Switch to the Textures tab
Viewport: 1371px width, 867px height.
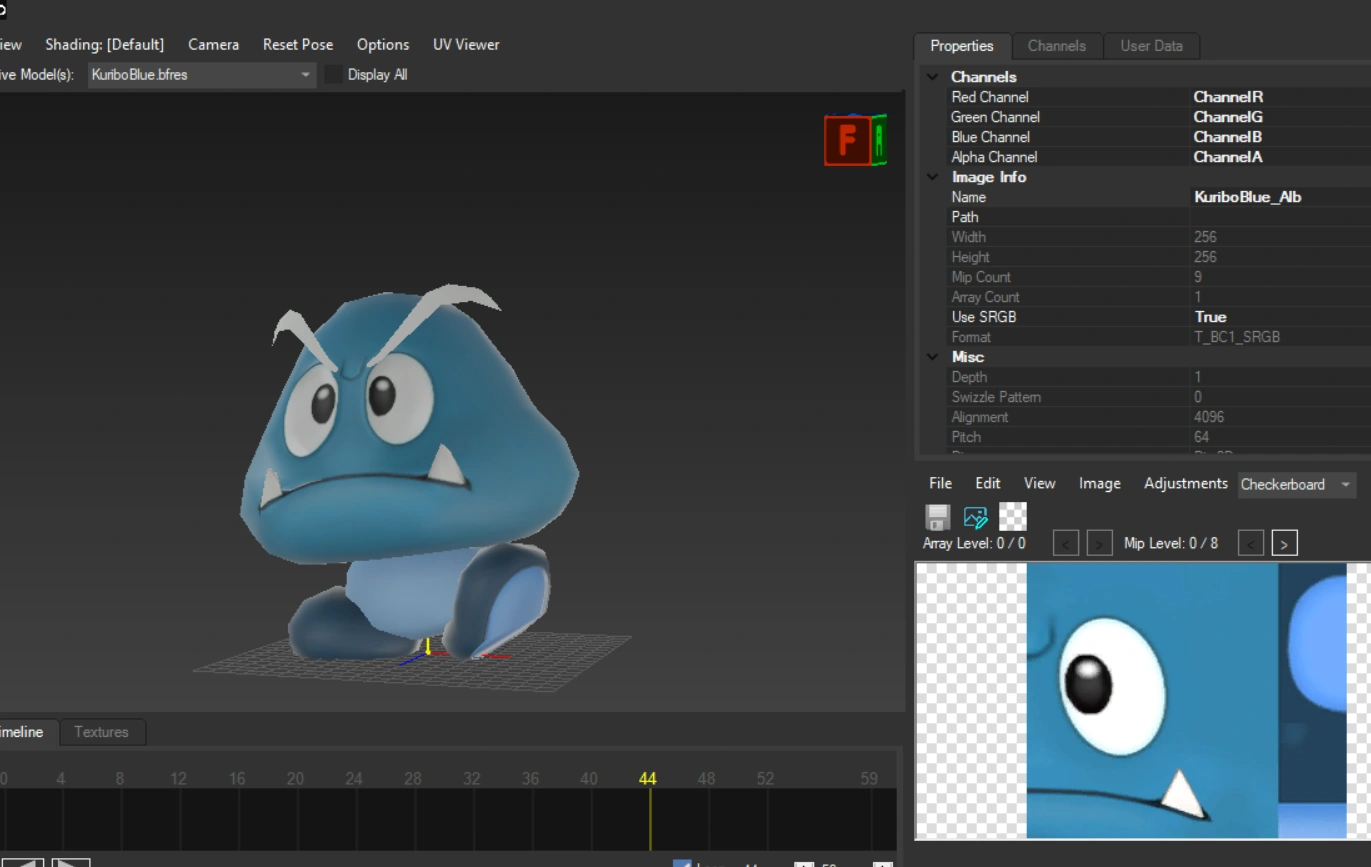[101, 732]
